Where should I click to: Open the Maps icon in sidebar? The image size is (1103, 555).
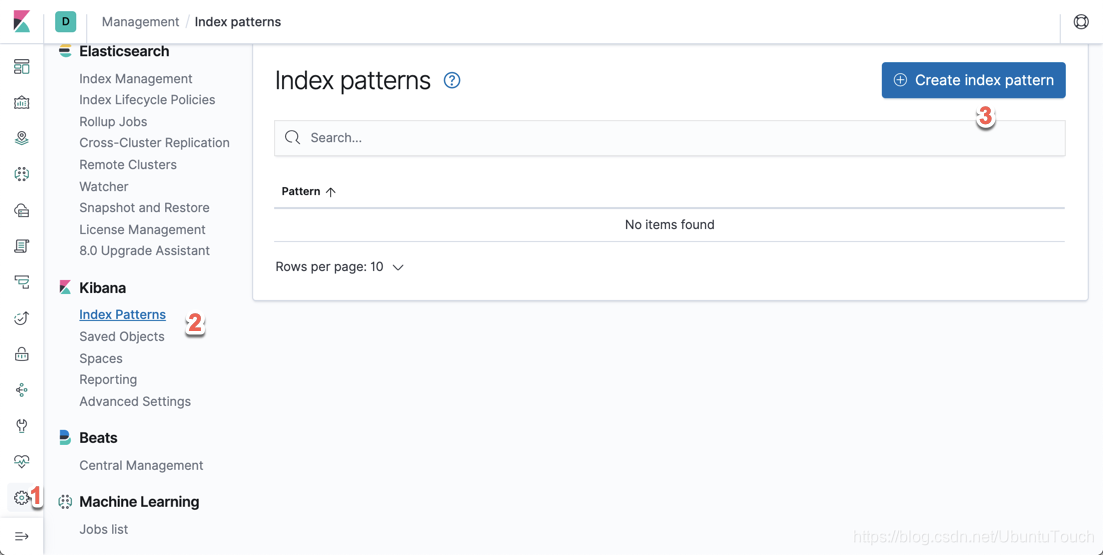22,138
